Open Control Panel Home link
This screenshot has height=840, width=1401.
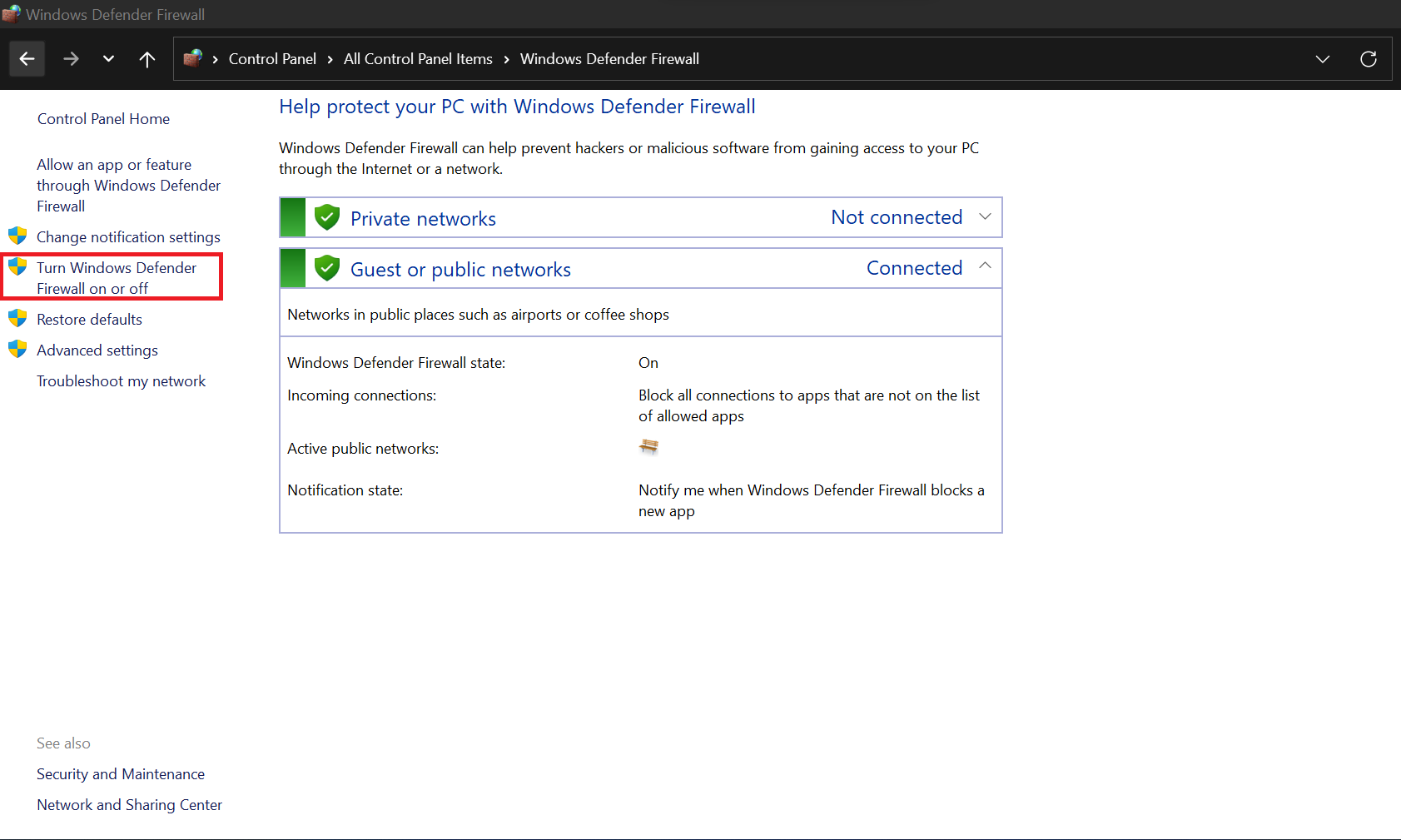(x=103, y=119)
